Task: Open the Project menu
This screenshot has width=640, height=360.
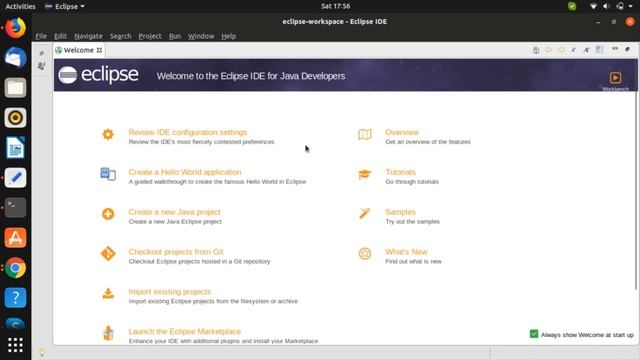Action: tap(150, 36)
